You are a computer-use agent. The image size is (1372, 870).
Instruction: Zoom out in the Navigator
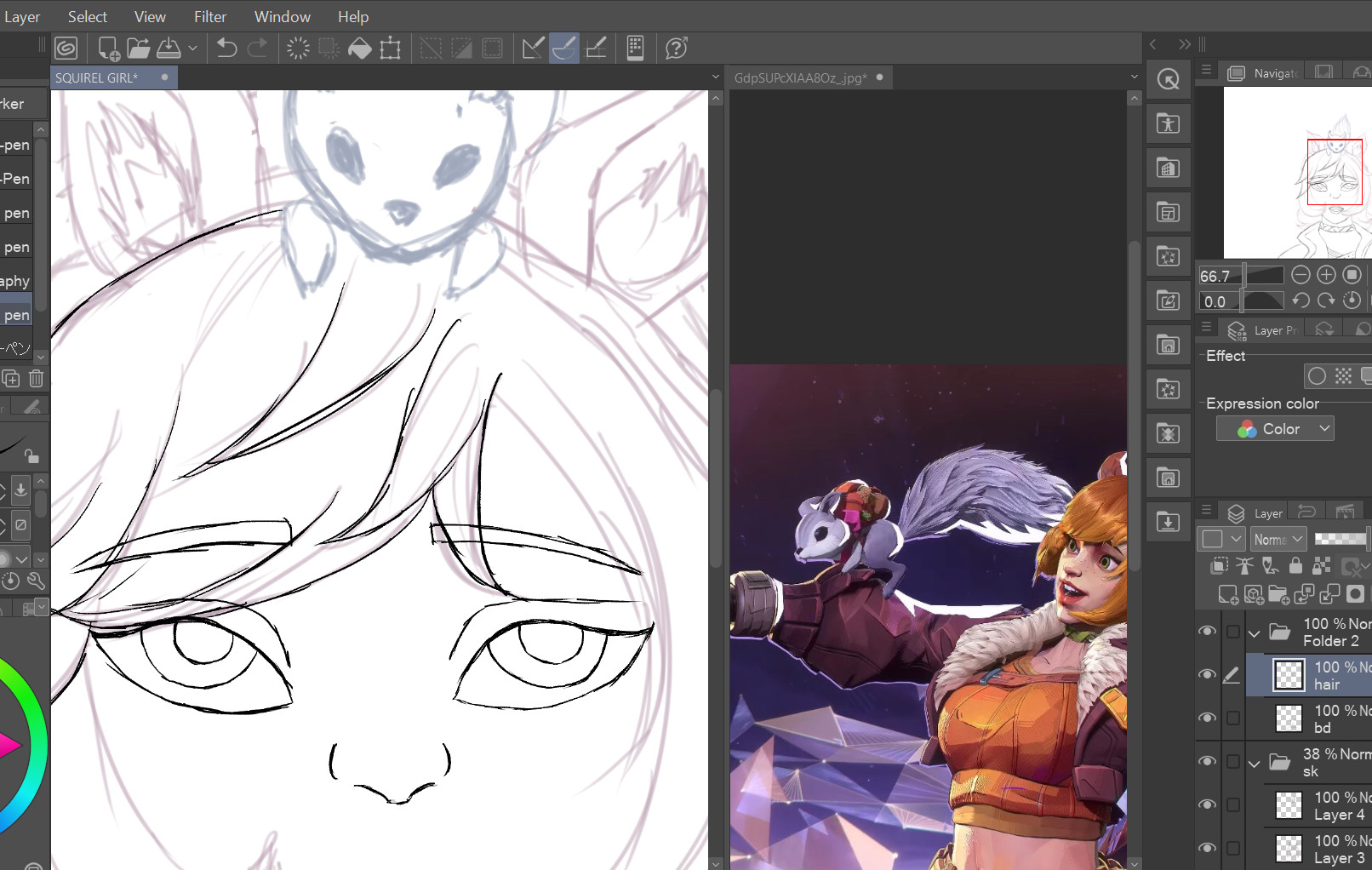point(1300,275)
